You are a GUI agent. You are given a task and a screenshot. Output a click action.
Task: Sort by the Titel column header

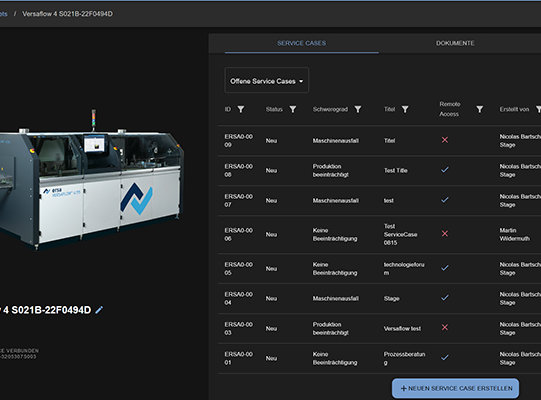pos(390,109)
